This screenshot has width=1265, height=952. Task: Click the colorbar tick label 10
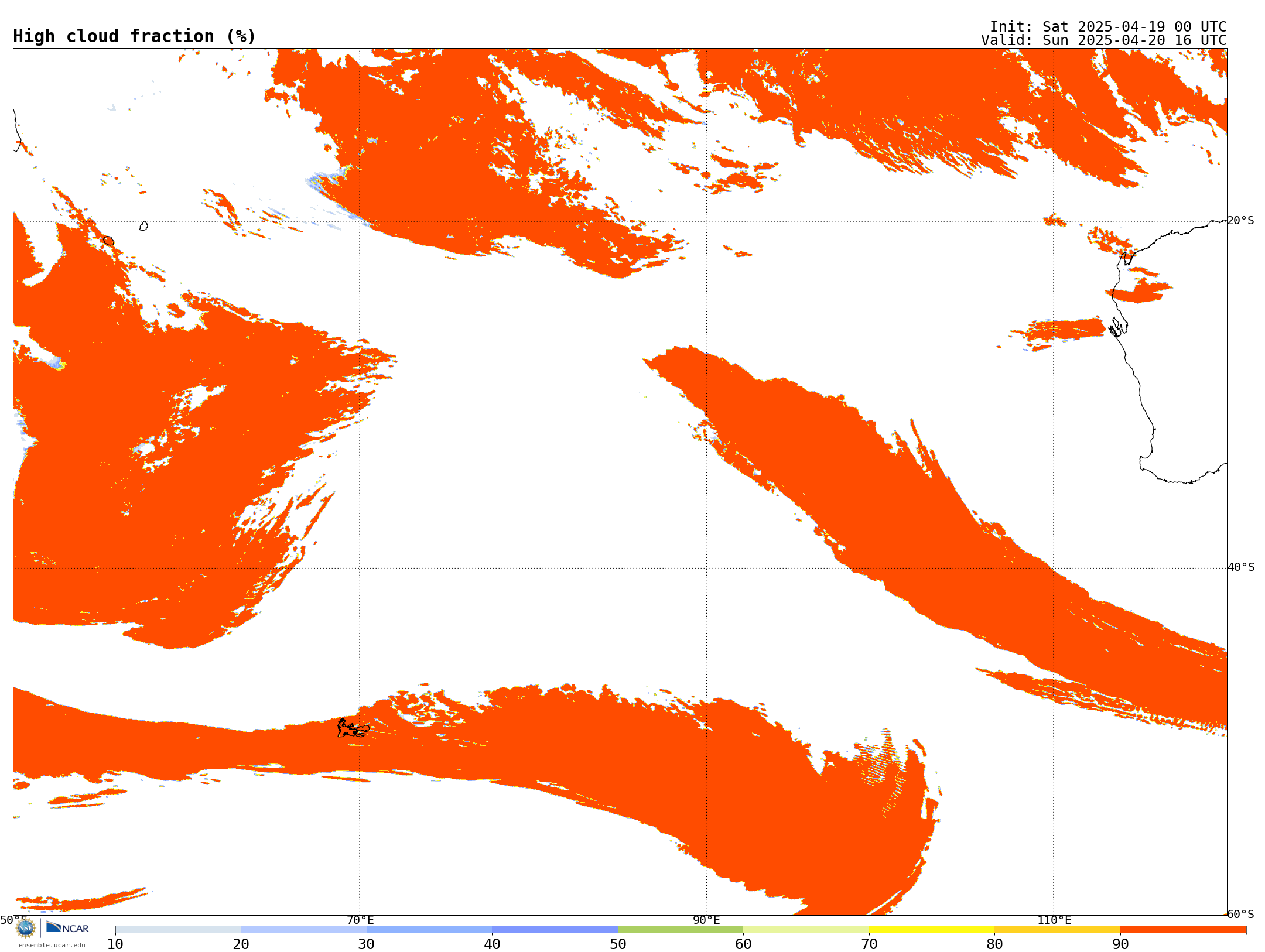click(115, 944)
